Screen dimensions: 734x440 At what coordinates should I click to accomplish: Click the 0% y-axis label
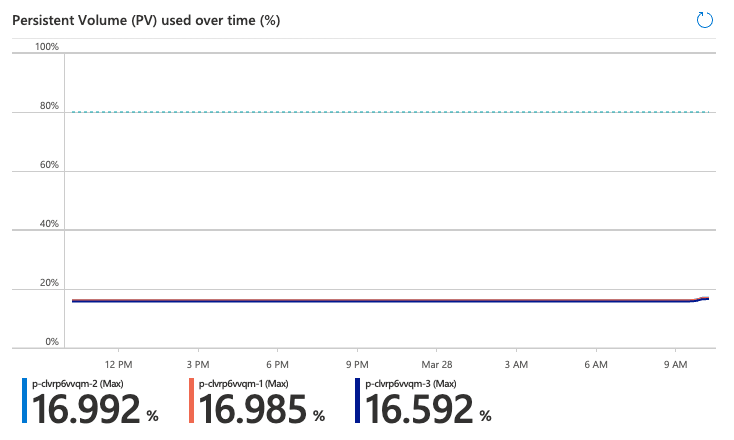[52, 342]
